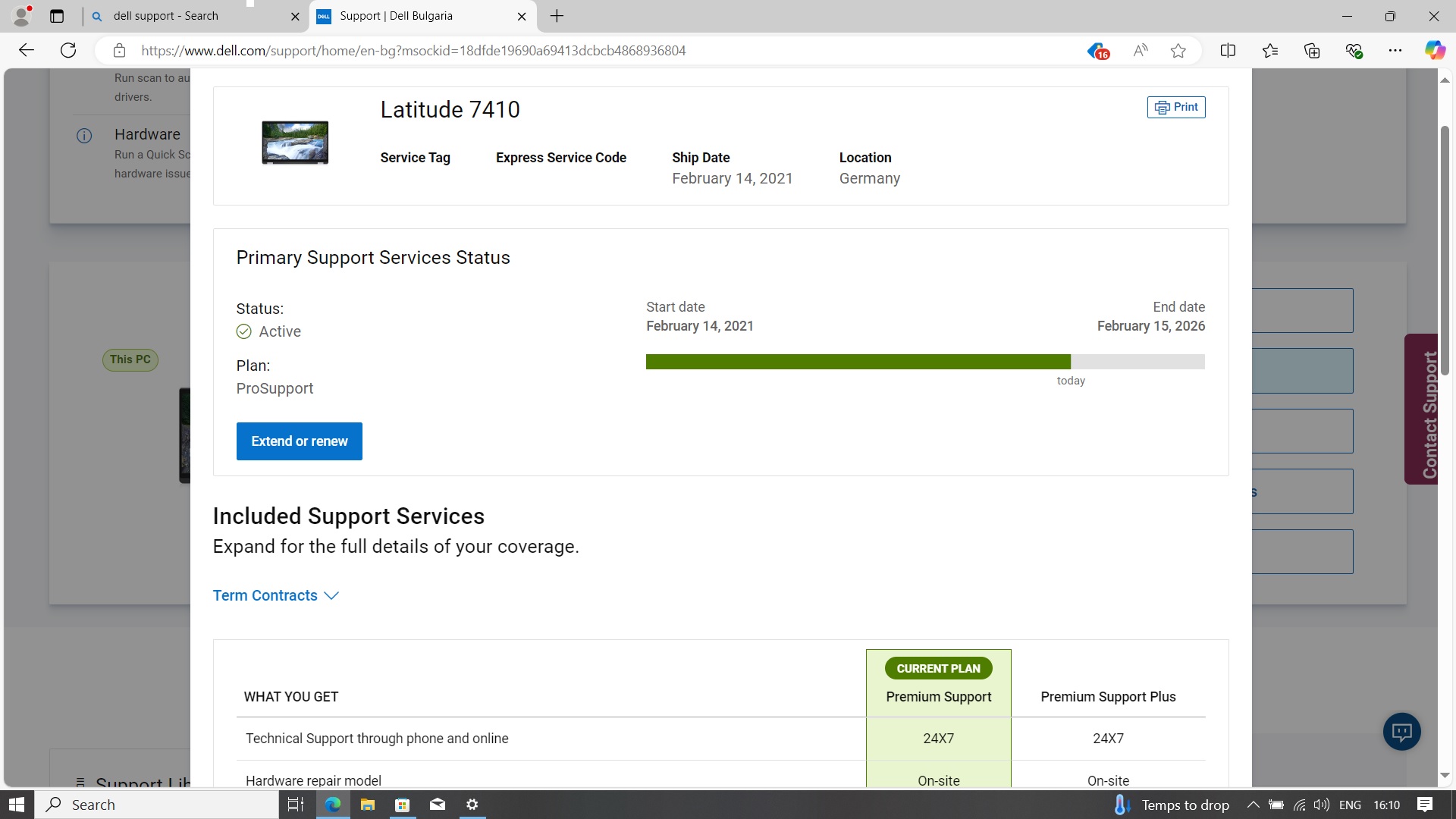The width and height of the screenshot is (1456, 819).
Task: Close the Support | Dell Bulgaria tab
Action: [x=522, y=16]
